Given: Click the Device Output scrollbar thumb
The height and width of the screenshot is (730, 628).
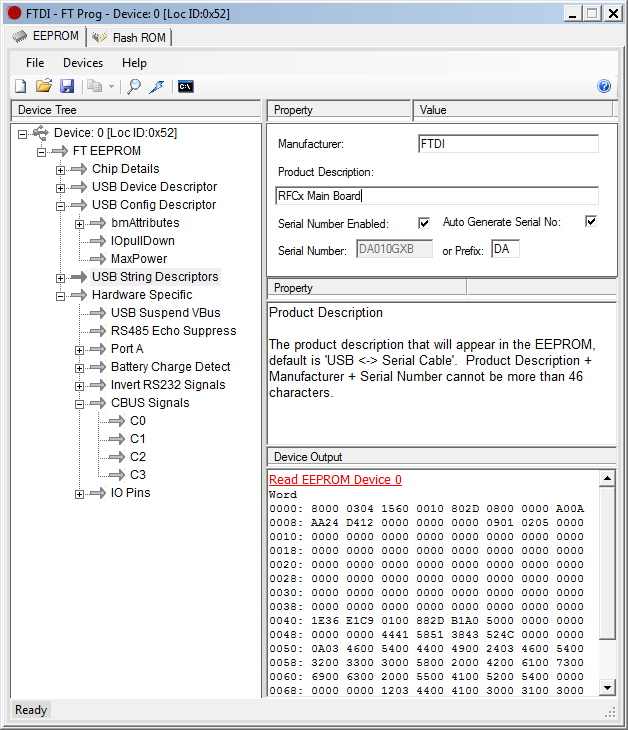Looking at the screenshot, I should tap(607, 563).
